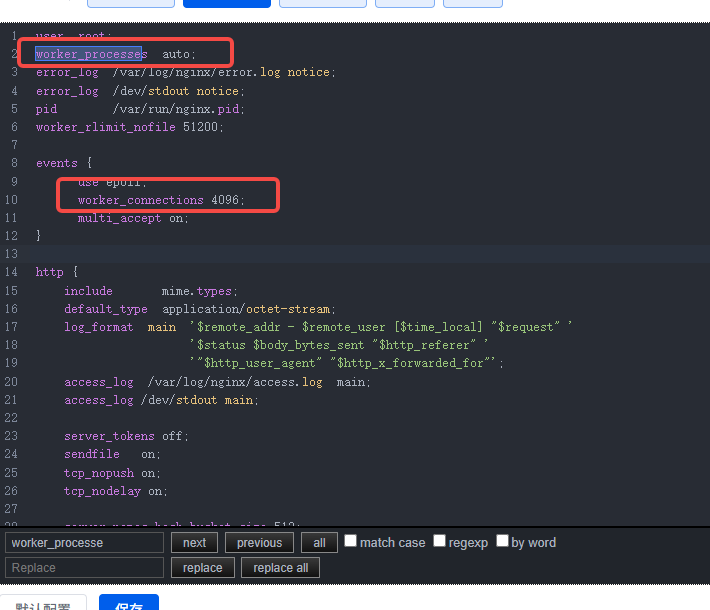Click the 默认配置 default config button

pos(43,603)
